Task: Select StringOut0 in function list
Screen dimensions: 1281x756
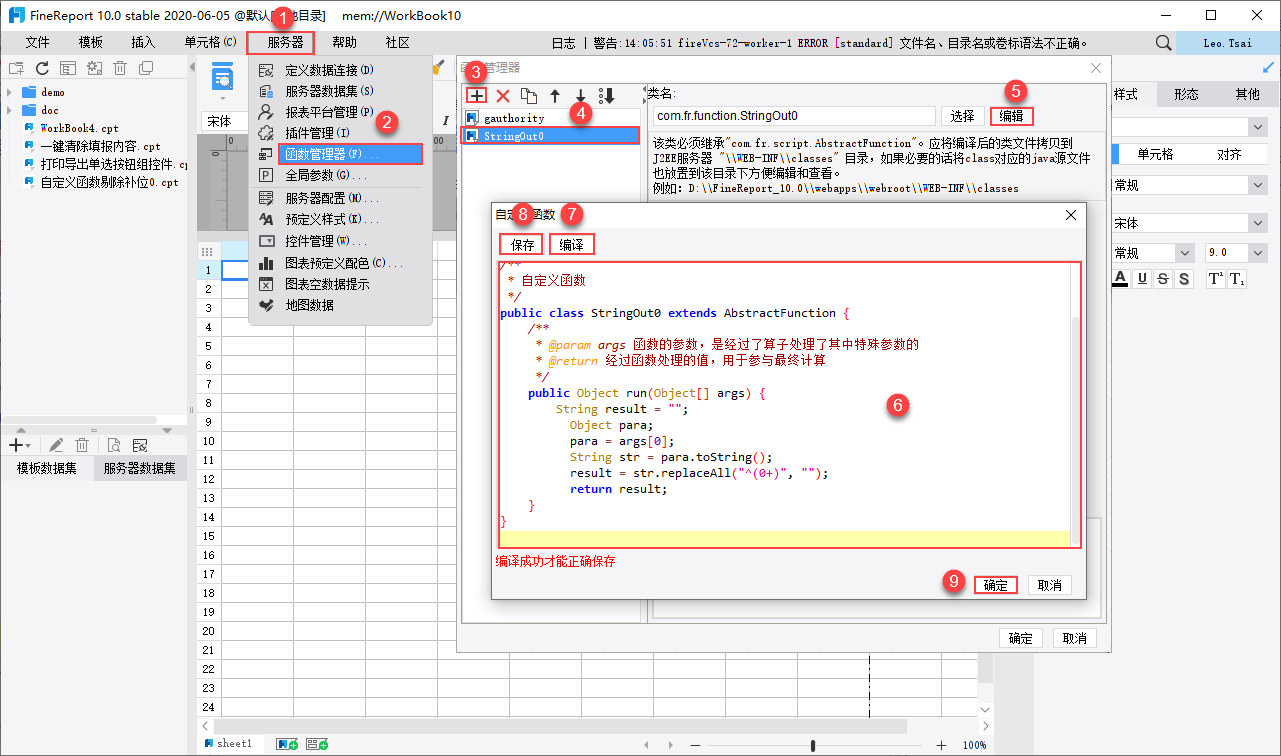Action: 551,135
